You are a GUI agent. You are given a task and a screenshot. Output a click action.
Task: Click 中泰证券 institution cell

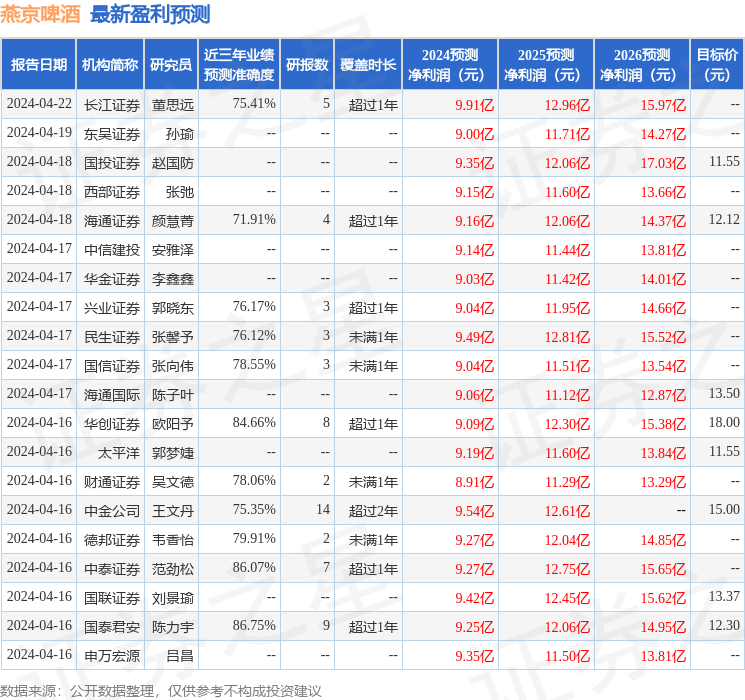(x=112, y=568)
